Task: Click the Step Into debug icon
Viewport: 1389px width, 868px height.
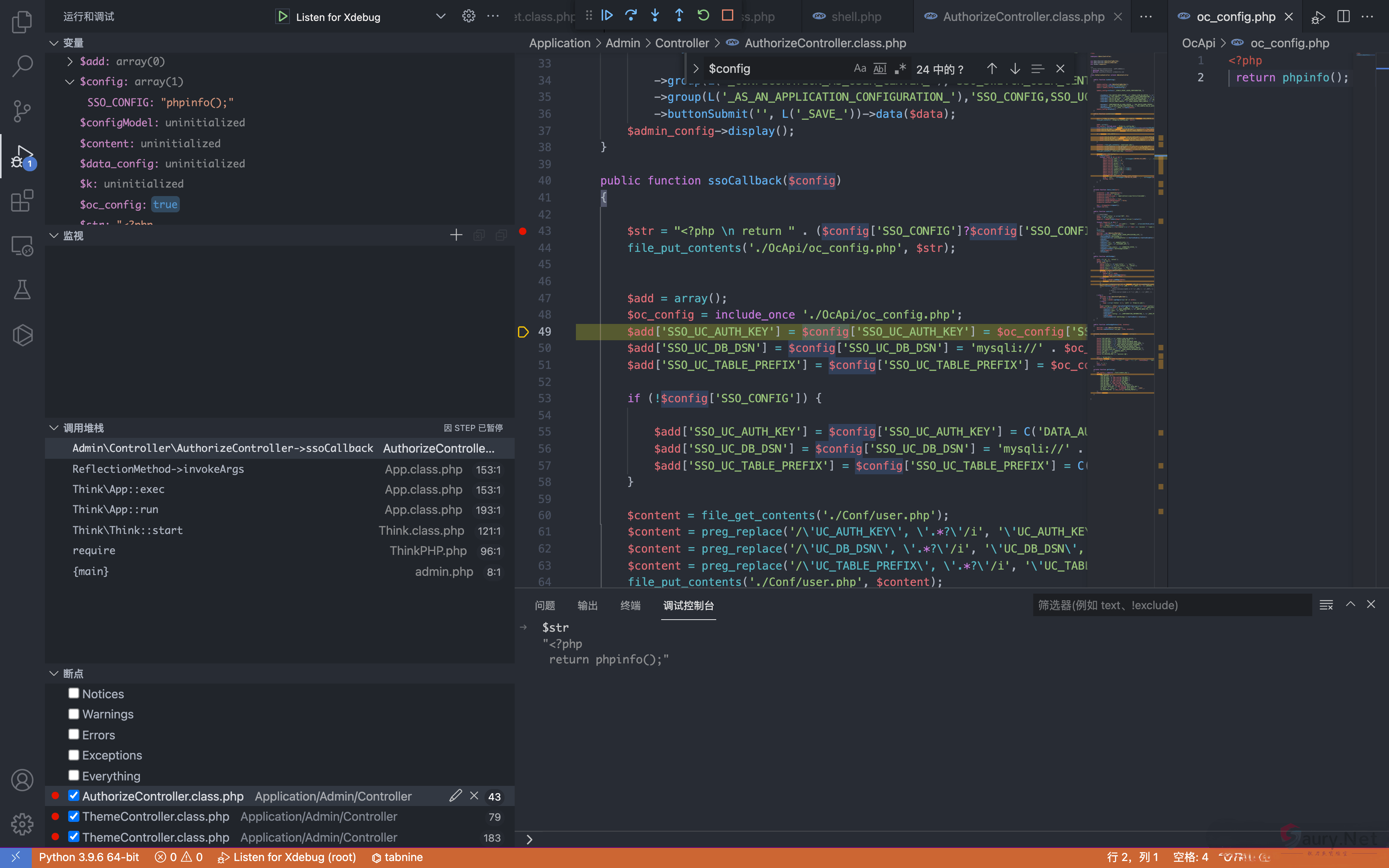Action: (655, 15)
